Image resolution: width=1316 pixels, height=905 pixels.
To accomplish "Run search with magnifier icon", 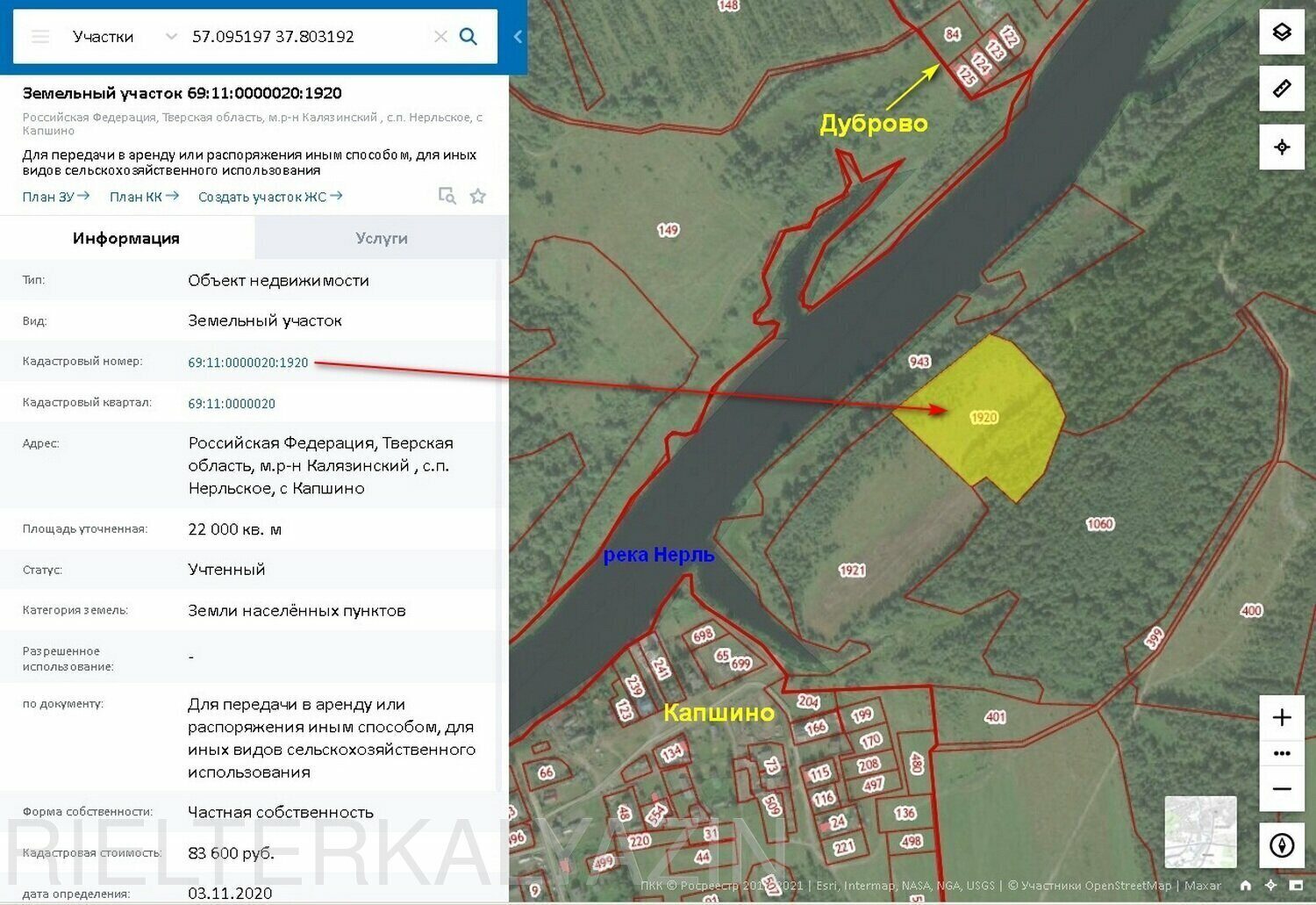I will click(468, 37).
